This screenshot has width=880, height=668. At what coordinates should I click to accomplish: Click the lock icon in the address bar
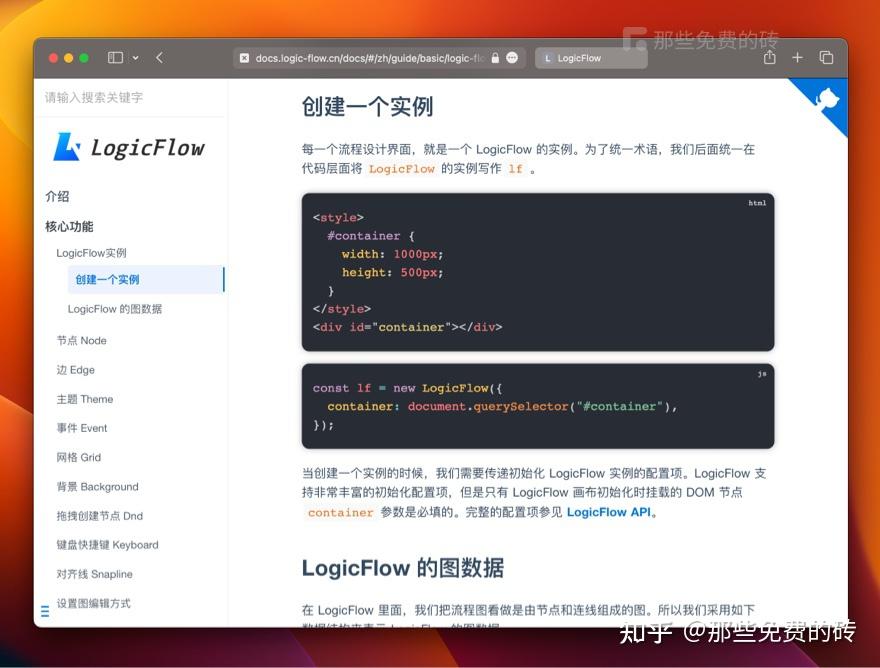coord(495,58)
